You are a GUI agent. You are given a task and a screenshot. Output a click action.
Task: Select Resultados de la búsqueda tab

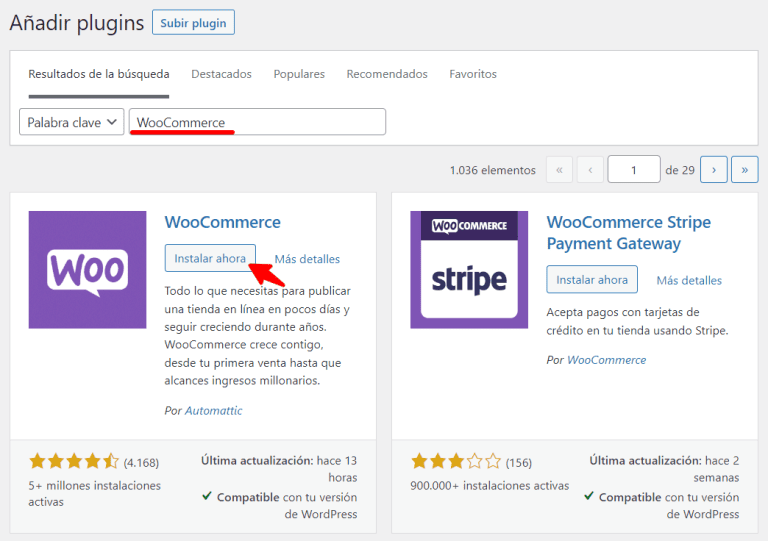pyautogui.click(x=98, y=74)
